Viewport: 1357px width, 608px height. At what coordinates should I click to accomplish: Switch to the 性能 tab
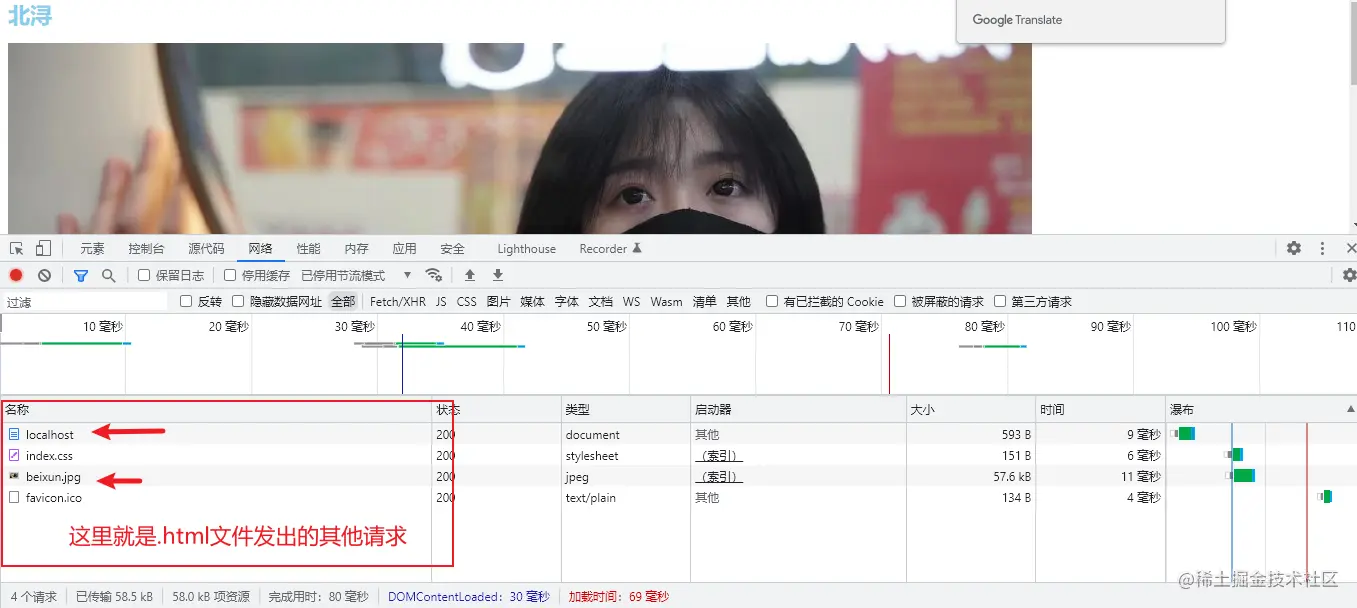point(308,249)
